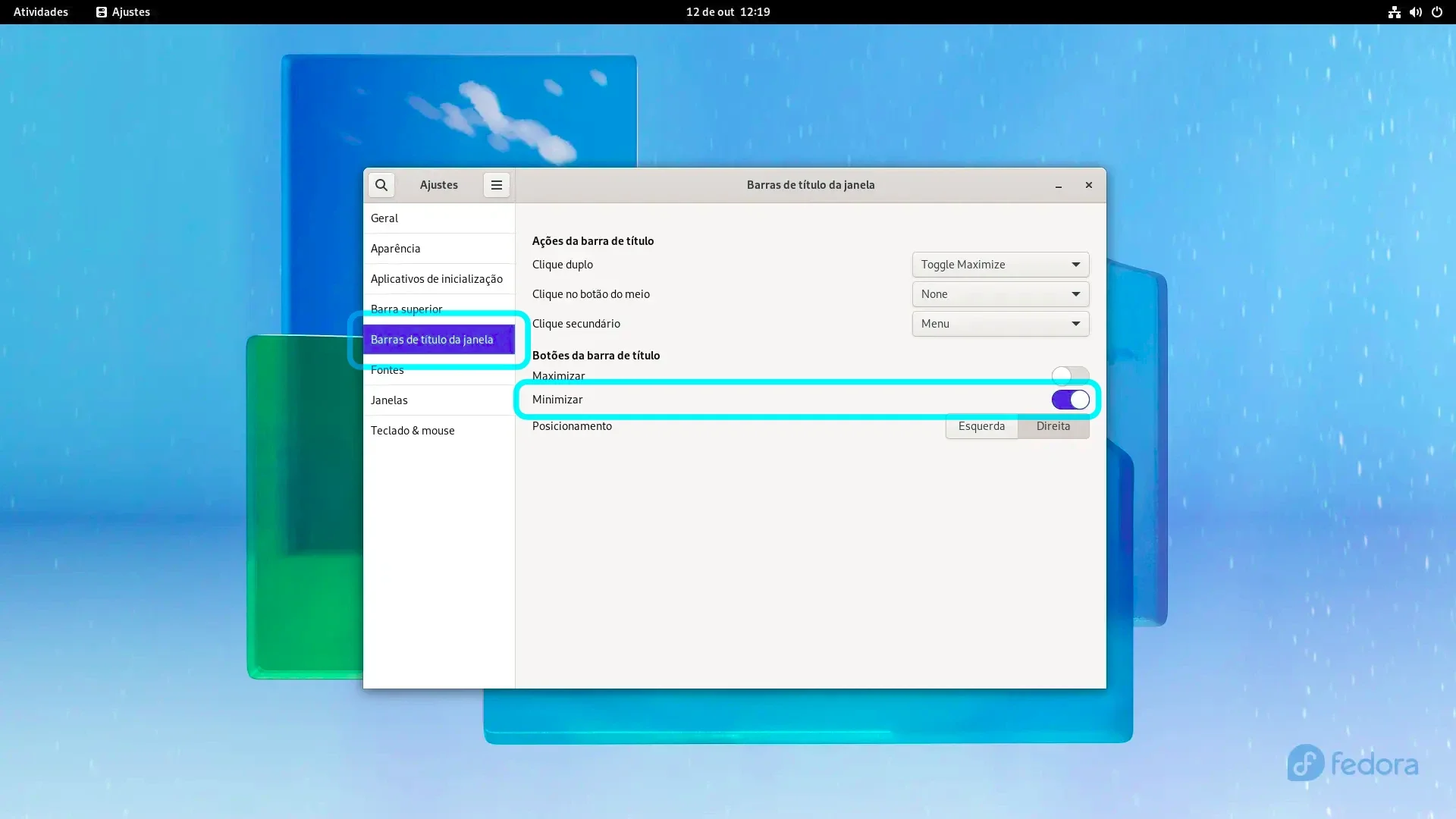Screen dimensions: 1456x819
Task: Open the Ajustes app menu in top bar
Action: coord(123,12)
